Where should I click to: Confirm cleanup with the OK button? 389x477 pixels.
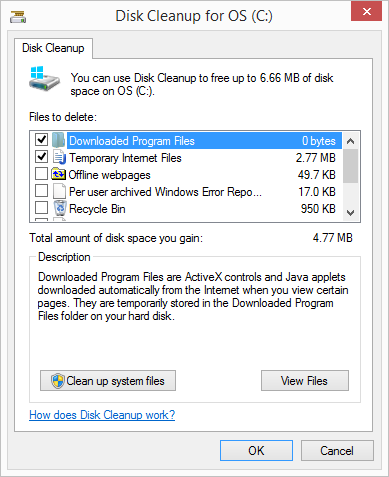(256, 451)
